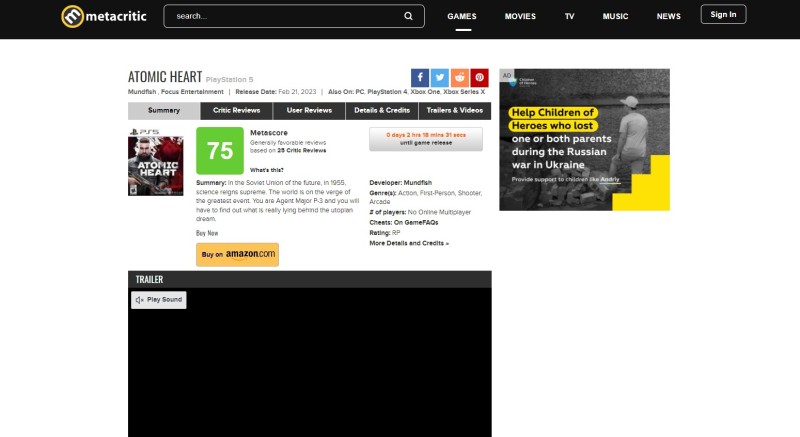Click the ATOMIC HEART page title

coord(165,76)
